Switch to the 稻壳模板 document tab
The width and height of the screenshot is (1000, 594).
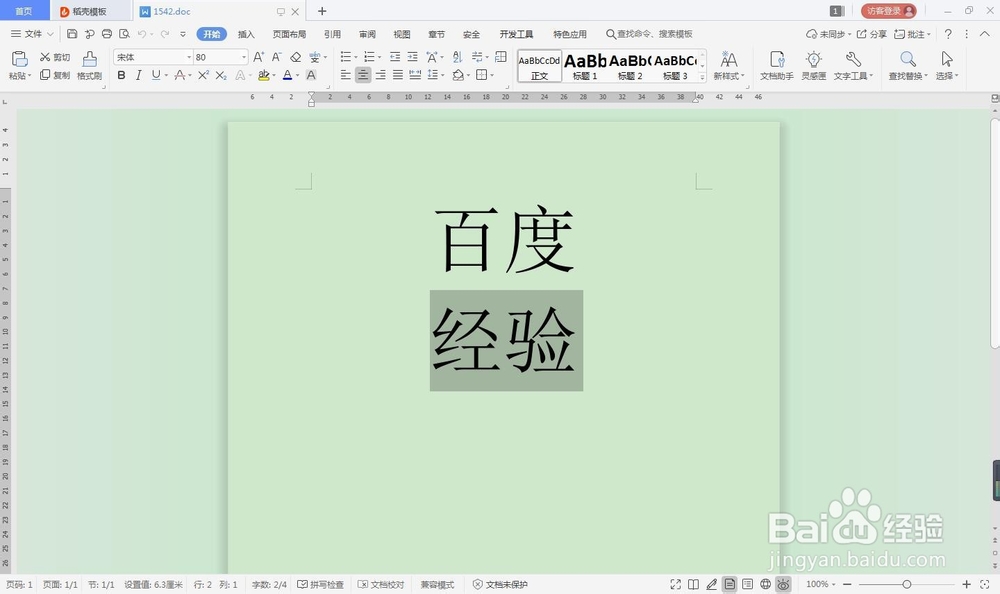point(89,11)
